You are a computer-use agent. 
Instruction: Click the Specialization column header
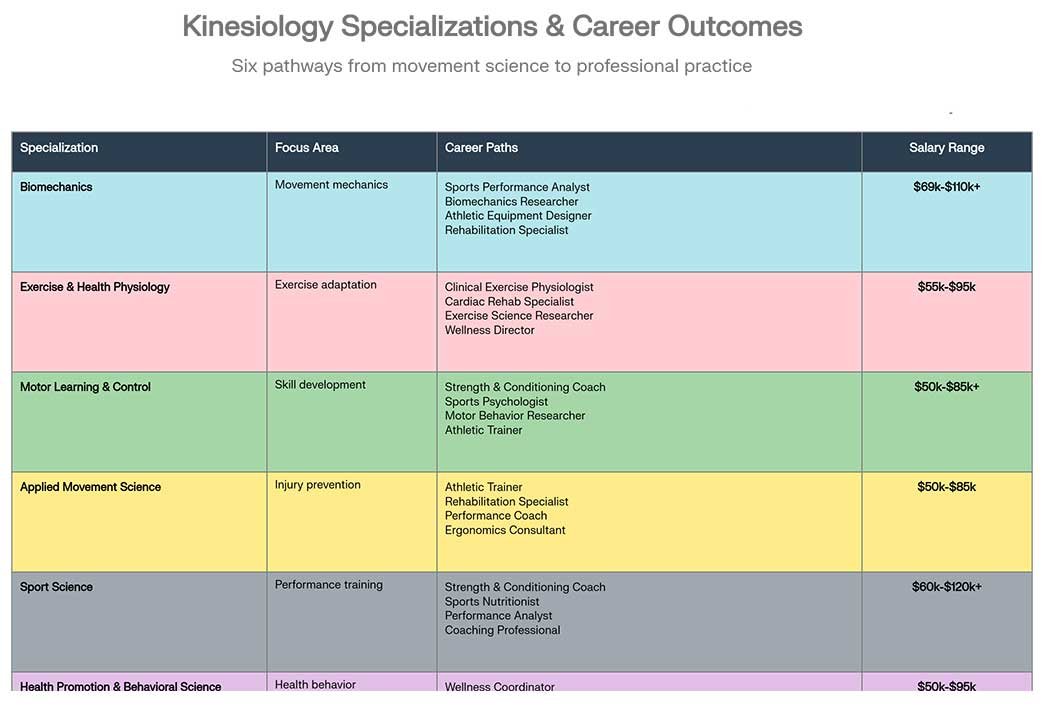[59, 148]
